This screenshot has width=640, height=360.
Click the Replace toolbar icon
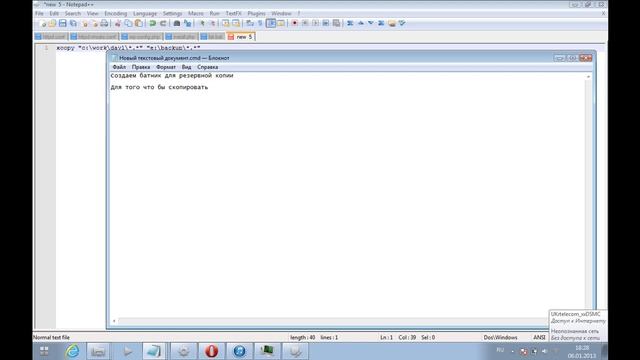(x=187, y=23)
